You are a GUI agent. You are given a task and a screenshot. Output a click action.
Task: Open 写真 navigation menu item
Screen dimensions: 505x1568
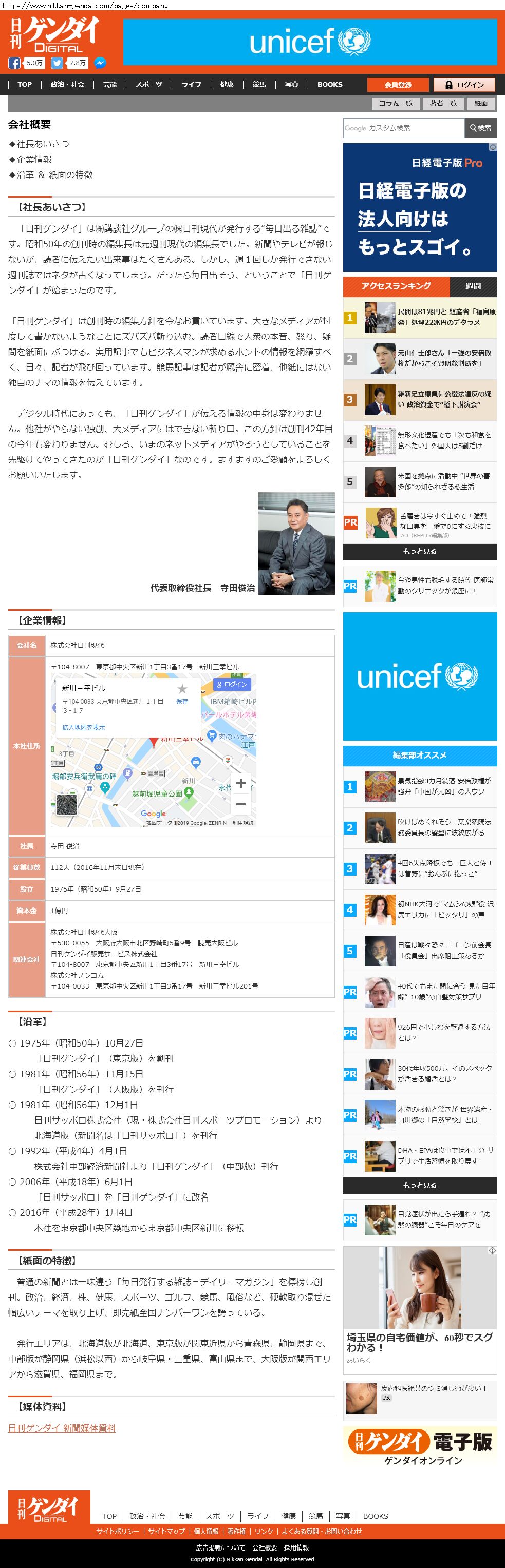(x=292, y=85)
